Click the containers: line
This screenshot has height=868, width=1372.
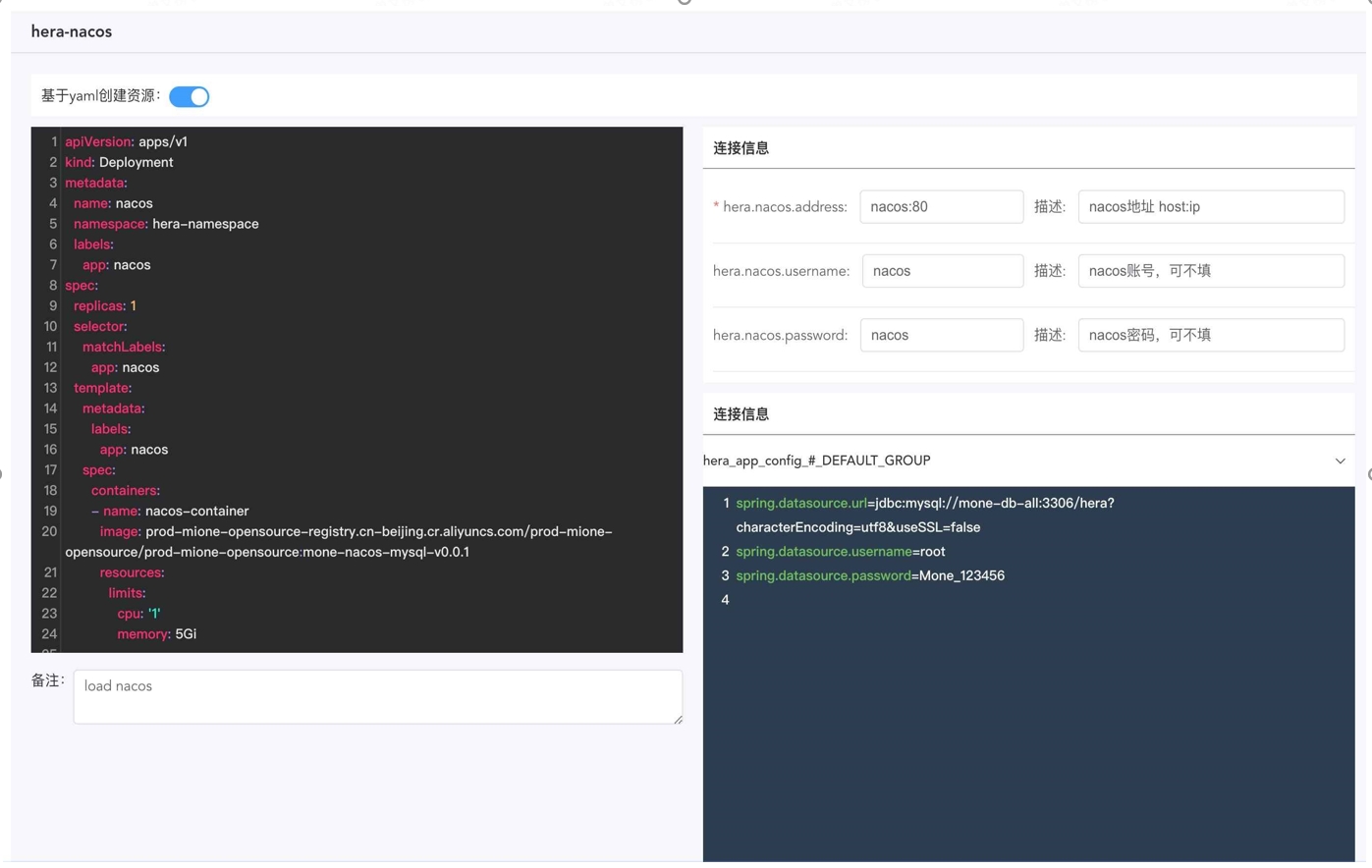click(126, 490)
